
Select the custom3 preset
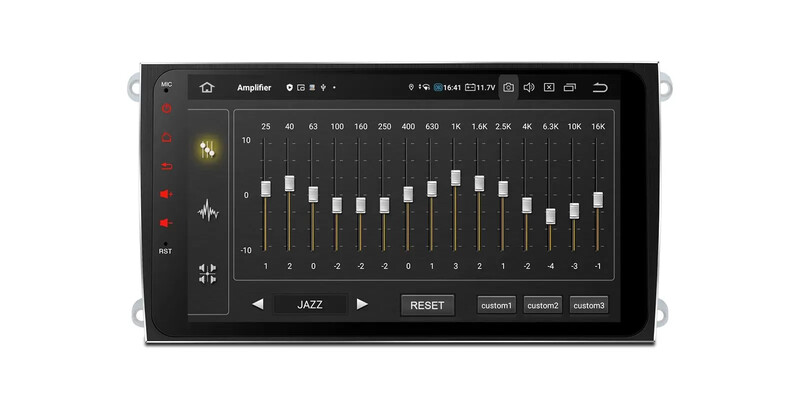[x=589, y=305]
